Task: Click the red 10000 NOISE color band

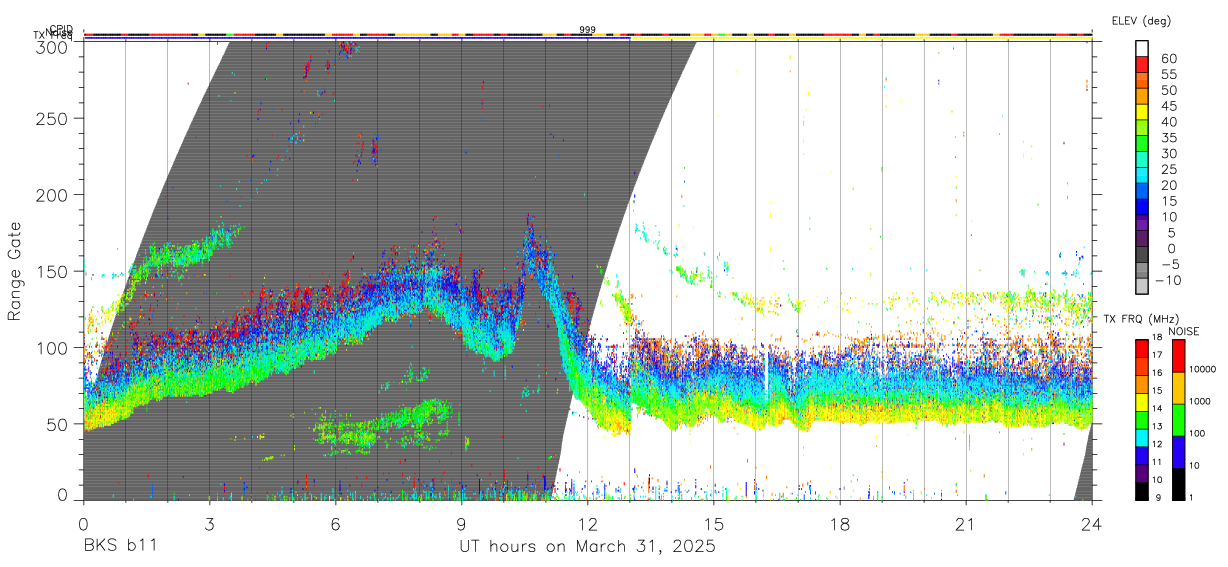Action: tap(1177, 356)
